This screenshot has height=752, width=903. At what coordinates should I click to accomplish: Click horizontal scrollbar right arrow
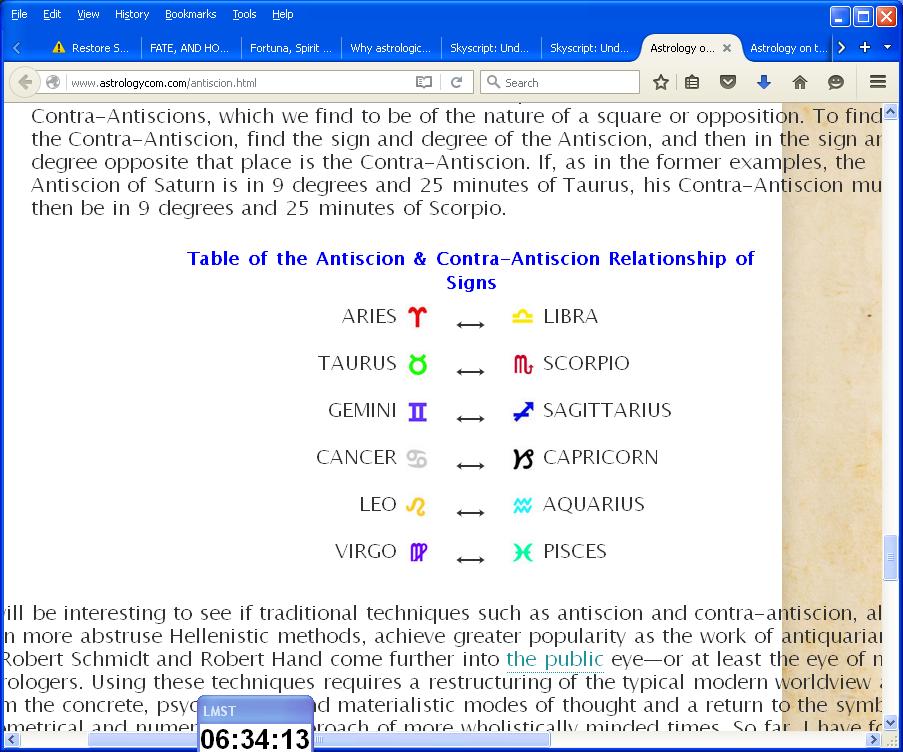(874, 739)
